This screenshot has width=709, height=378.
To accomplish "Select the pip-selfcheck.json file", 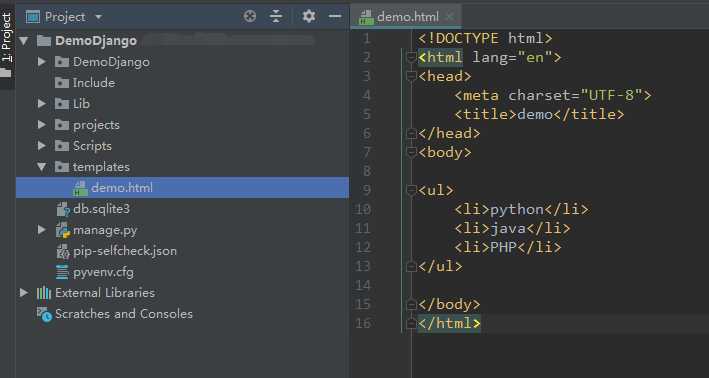I will tap(182, 250).
